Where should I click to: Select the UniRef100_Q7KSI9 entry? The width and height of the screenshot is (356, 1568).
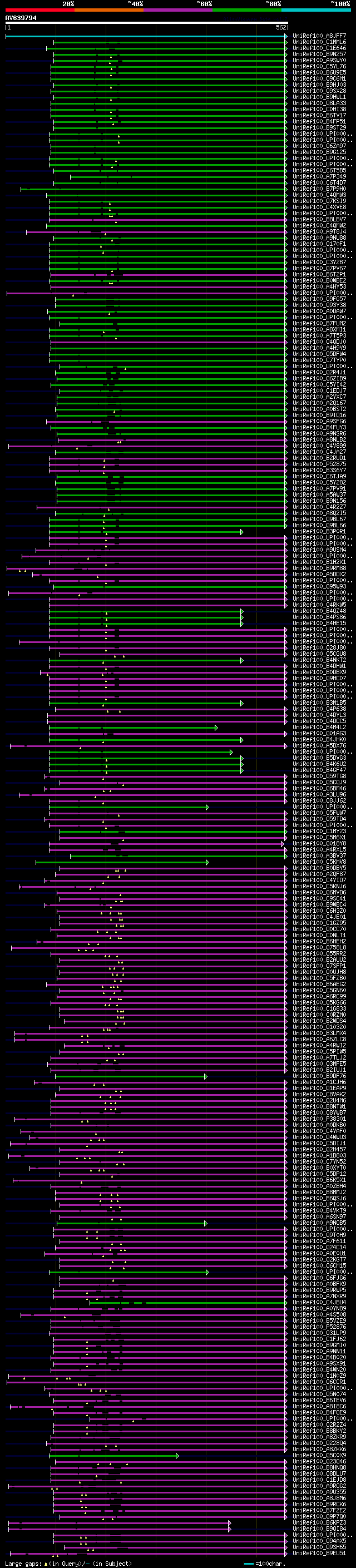[319, 201]
